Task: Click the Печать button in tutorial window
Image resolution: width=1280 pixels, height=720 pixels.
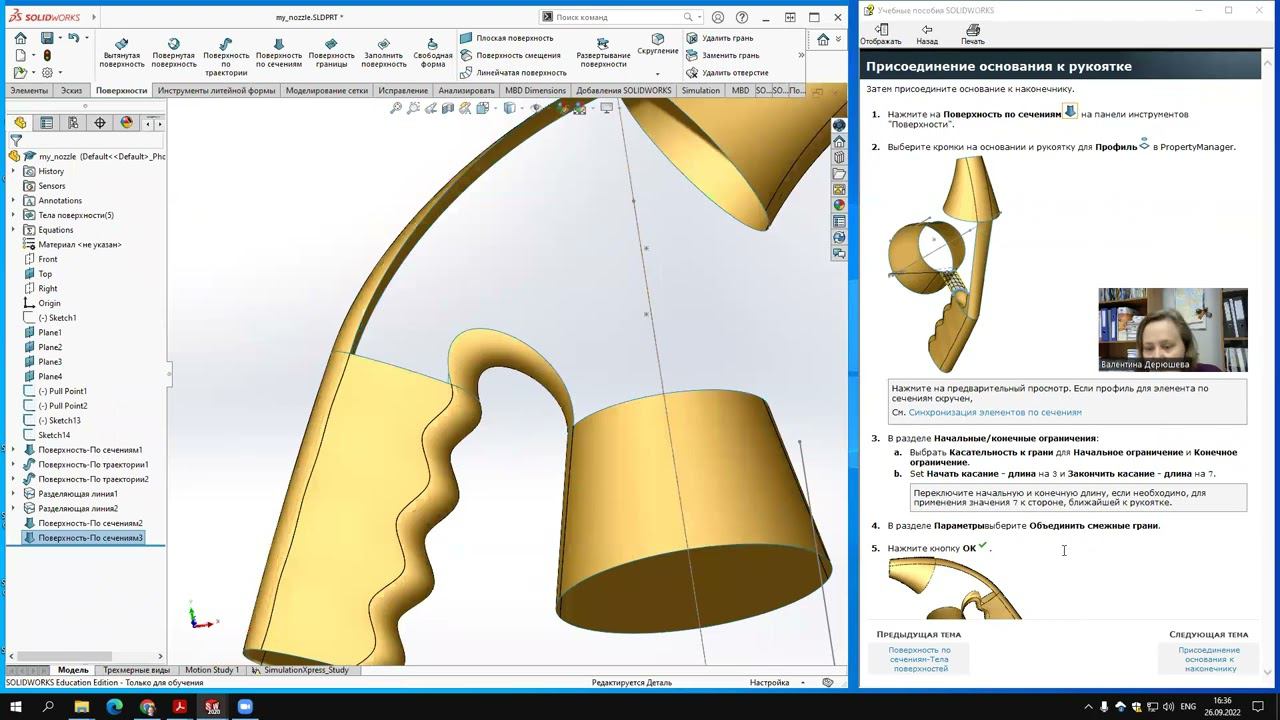Action: (x=973, y=35)
